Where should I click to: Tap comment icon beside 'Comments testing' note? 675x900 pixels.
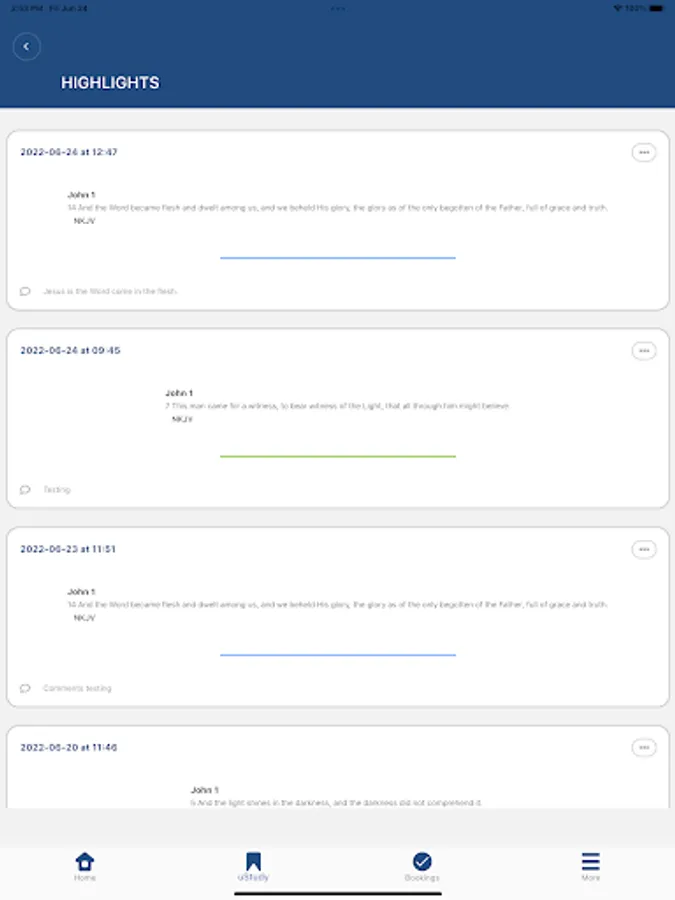click(25, 688)
